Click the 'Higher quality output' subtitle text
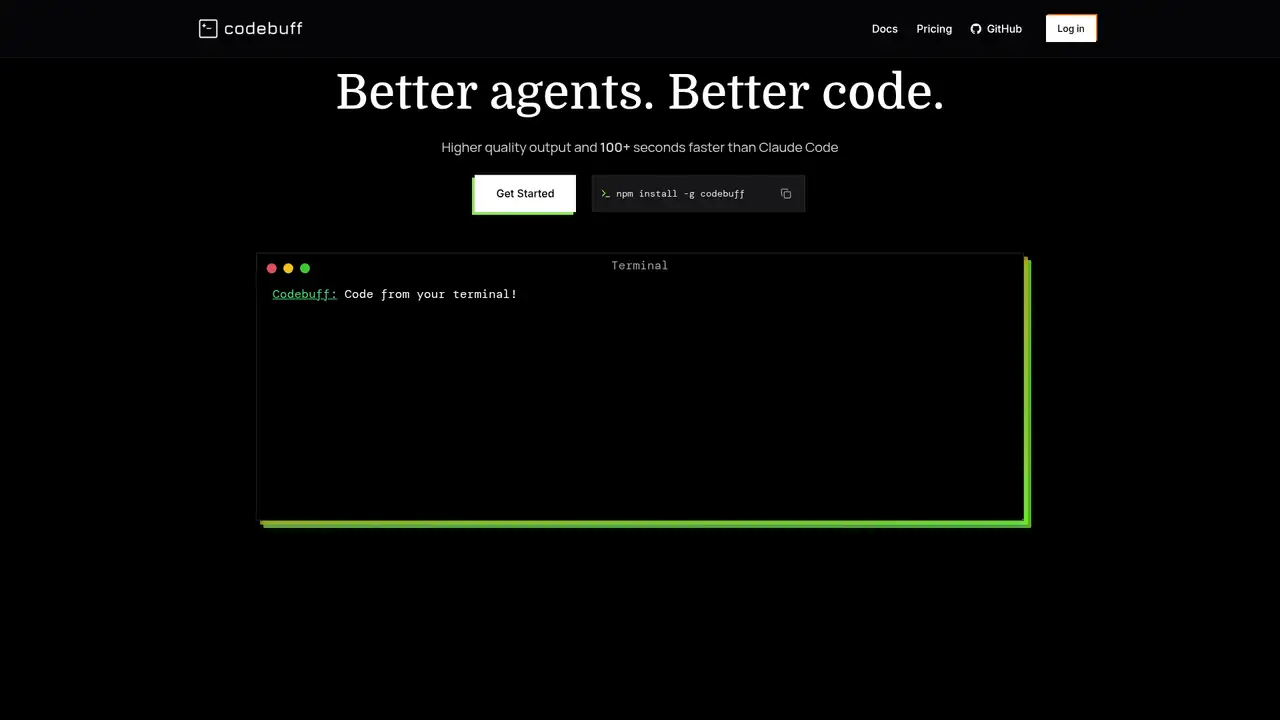 [x=640, y=147]
